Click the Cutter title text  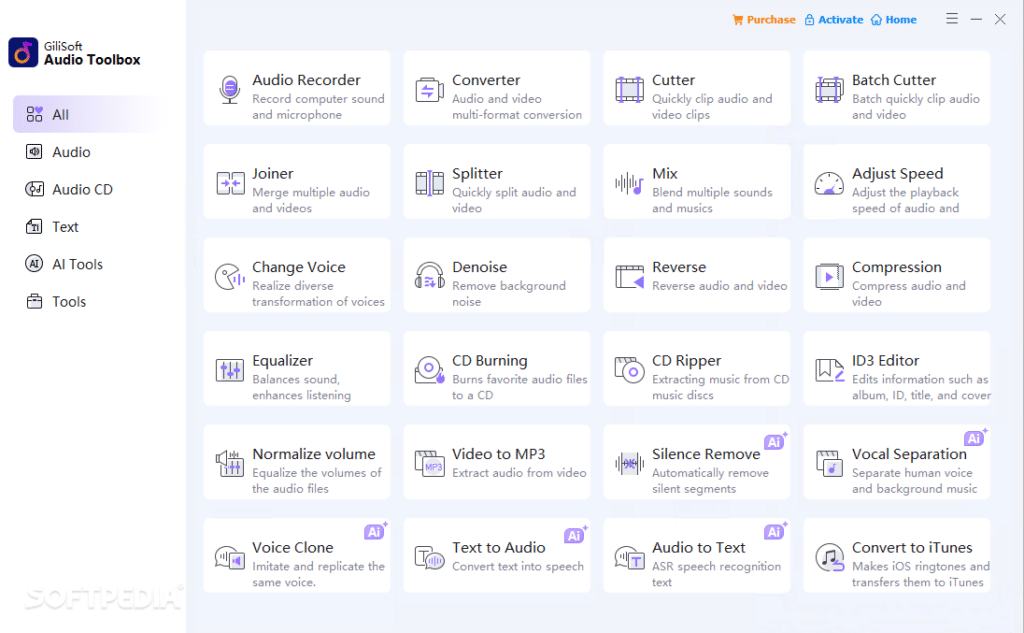point(673,80)
